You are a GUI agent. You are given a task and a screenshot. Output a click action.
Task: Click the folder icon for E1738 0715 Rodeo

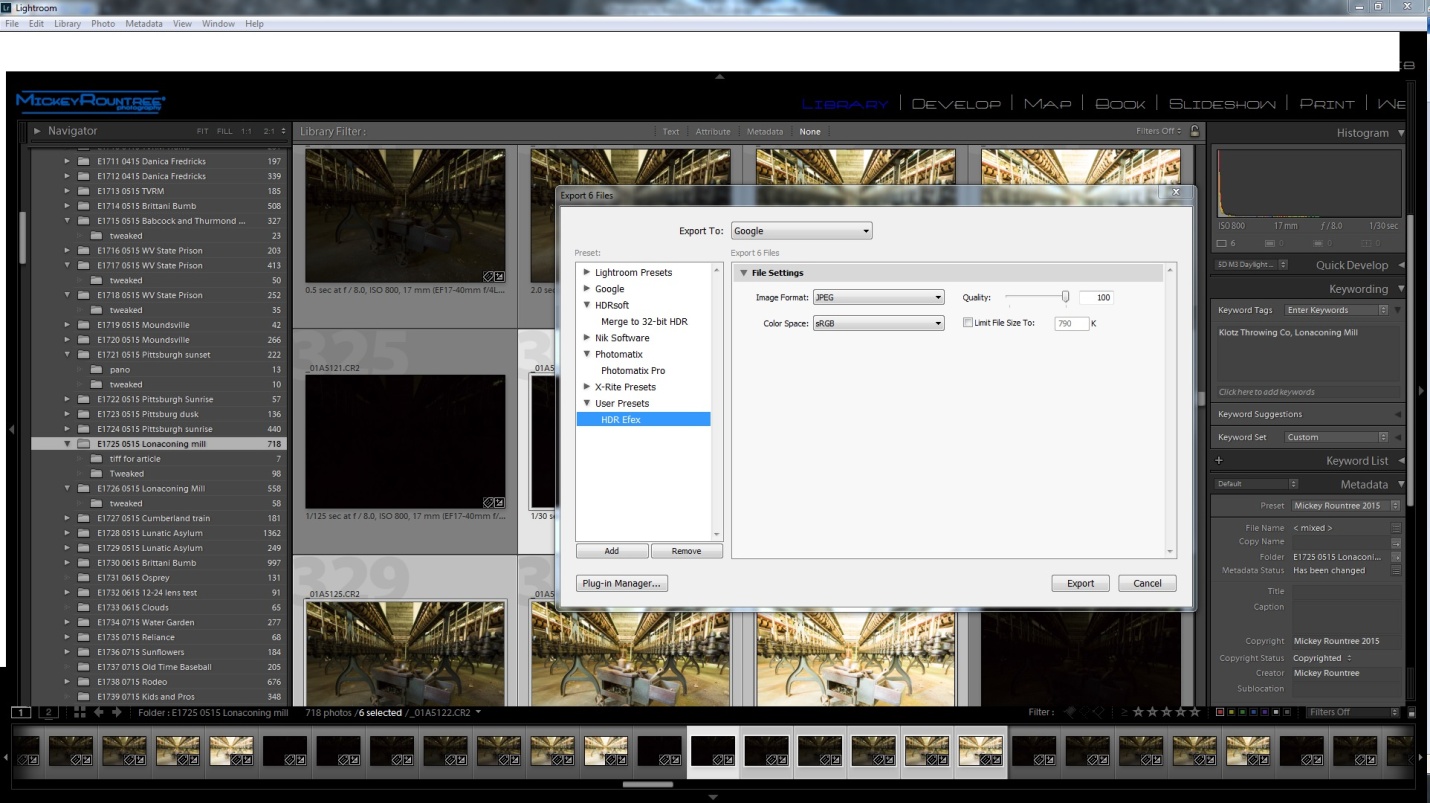(84, 682)
